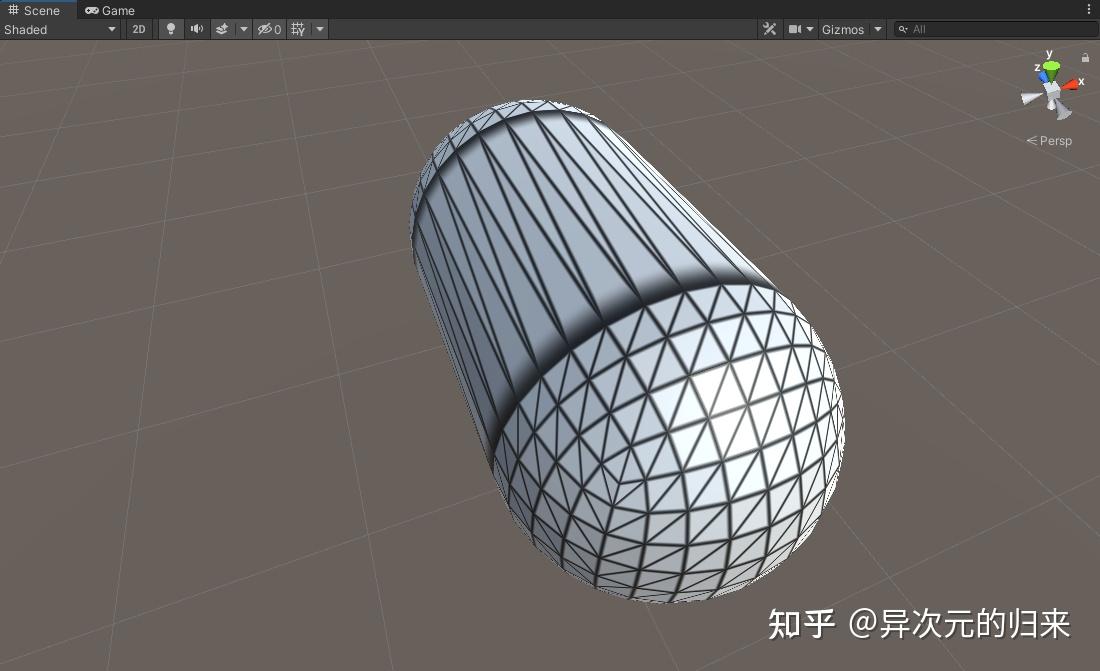
Task: Enable 2D view mode
Action: (138, 29)
